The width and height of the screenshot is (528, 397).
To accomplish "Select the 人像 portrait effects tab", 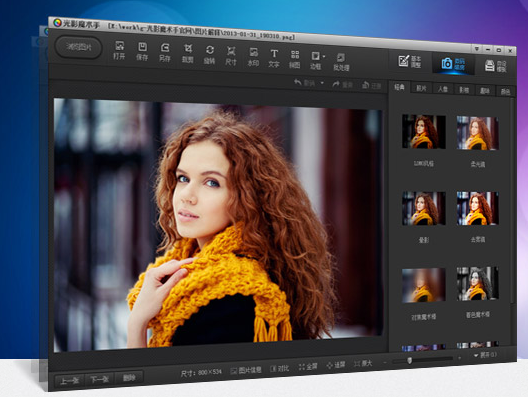I will click(443, 89).
